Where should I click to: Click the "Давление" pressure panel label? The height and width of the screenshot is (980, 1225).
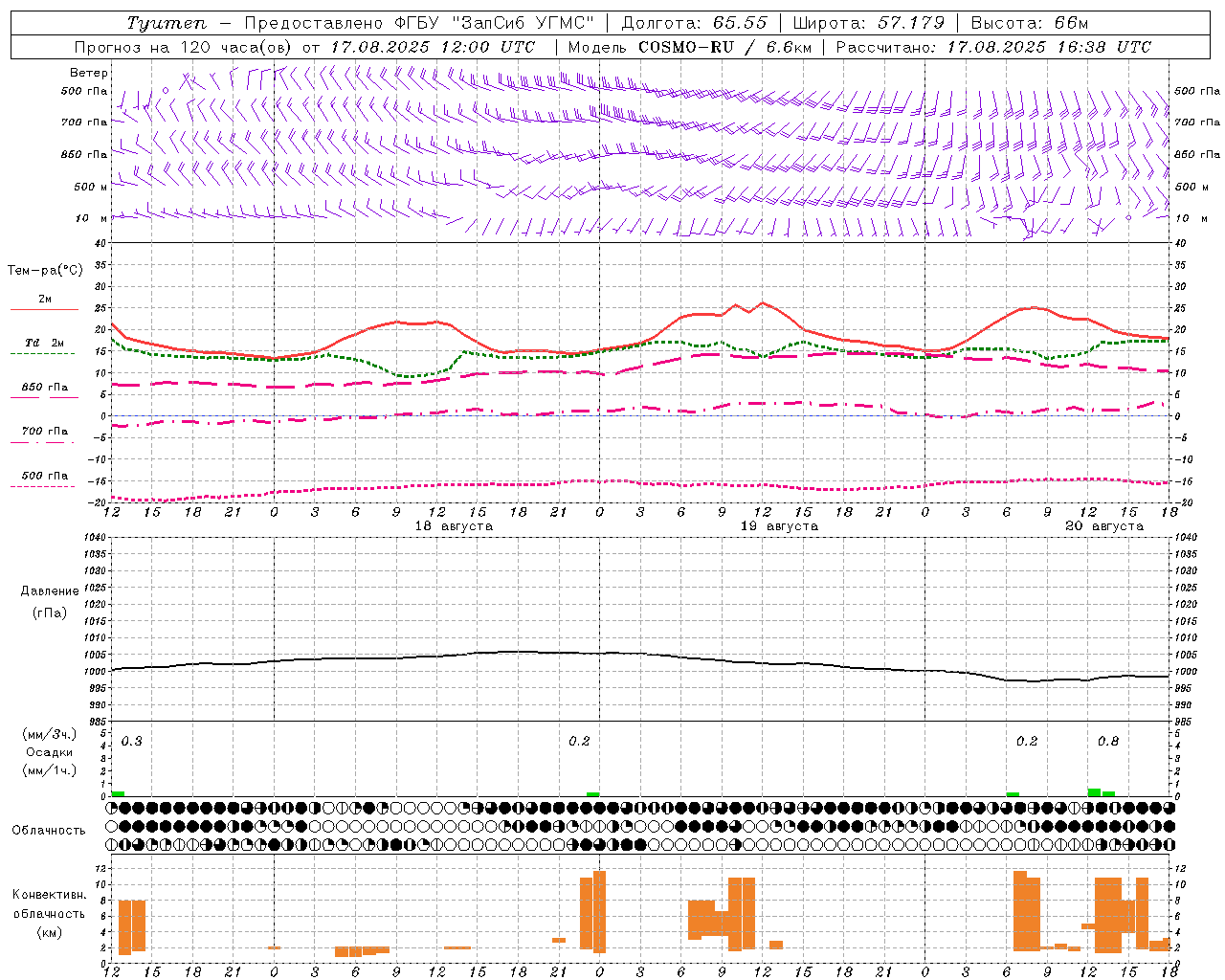pos(50,591)
